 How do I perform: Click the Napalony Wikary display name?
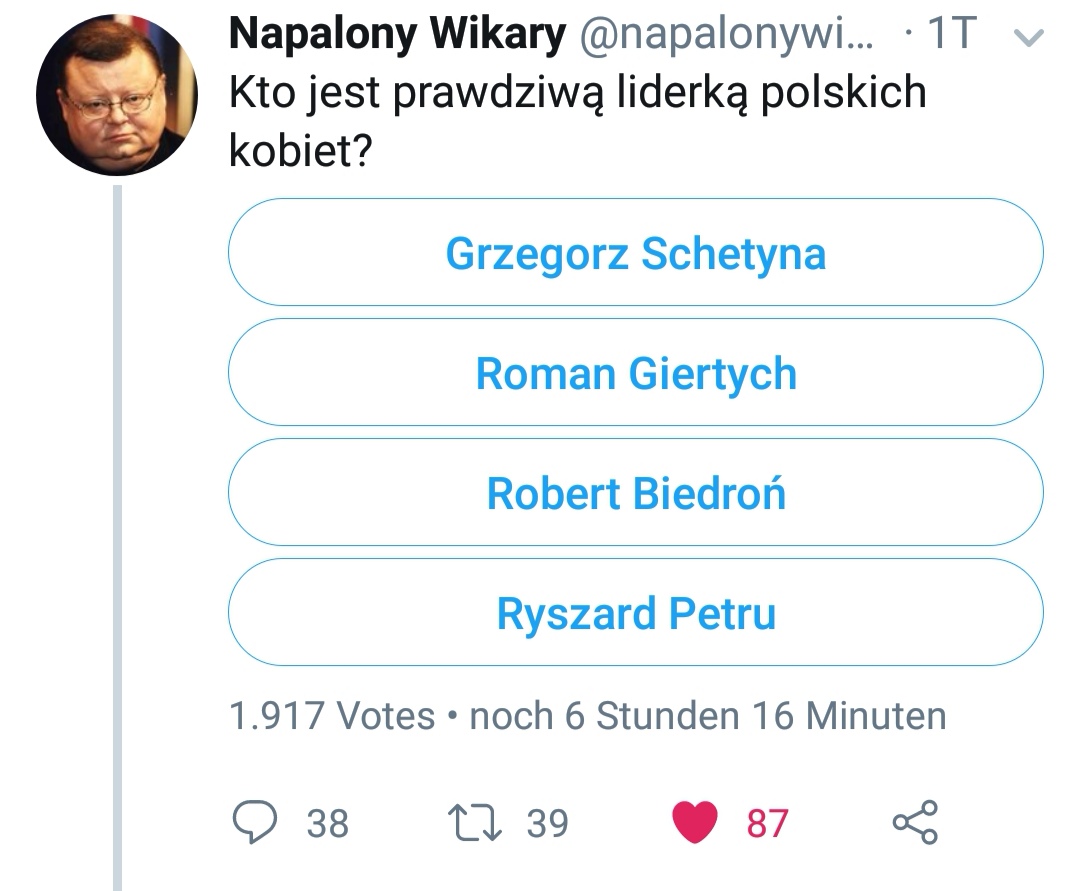click(397, 35)
